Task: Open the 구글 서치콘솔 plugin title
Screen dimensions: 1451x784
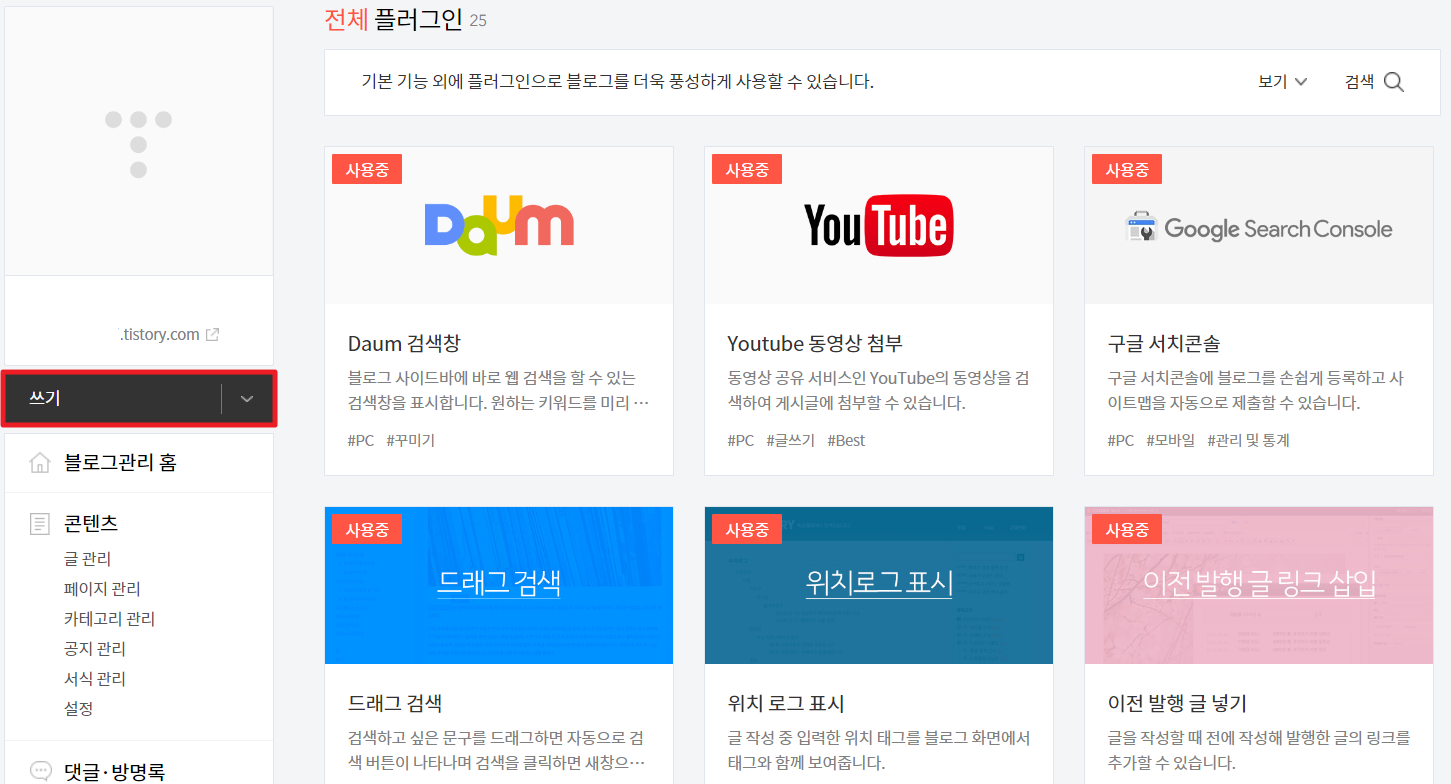Action: pos(1164,344)
